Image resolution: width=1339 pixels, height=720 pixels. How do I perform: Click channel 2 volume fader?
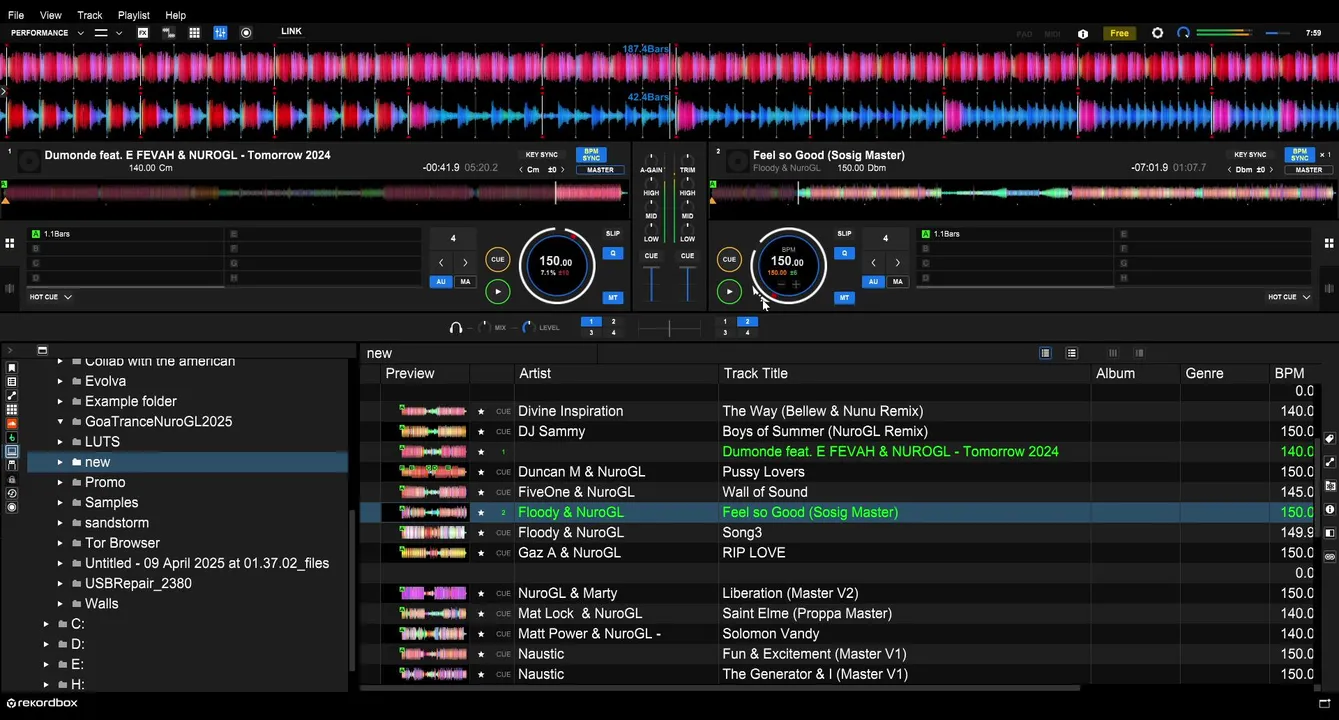(687, 284)
